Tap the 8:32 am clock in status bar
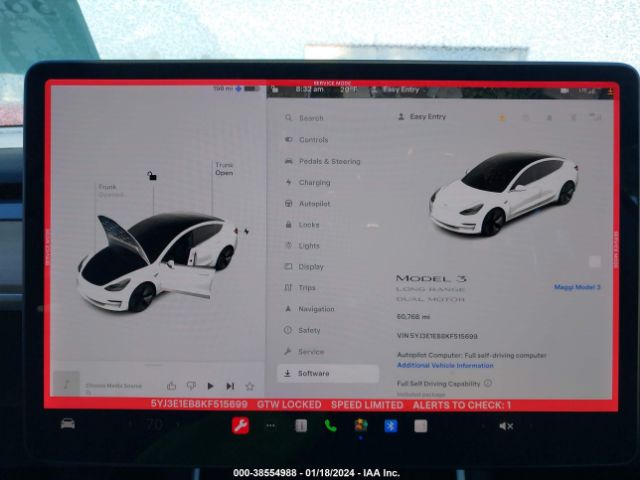This screenshot has width=640, height=480. click(309, 89)
